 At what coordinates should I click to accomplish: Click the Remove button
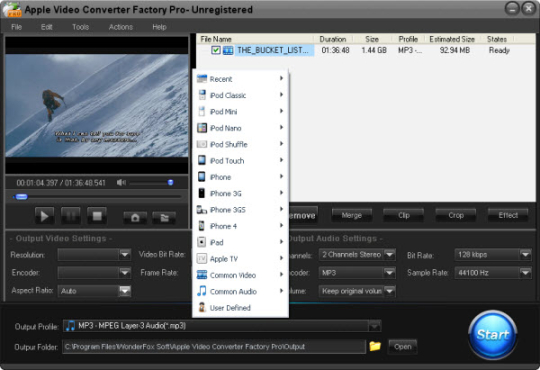[303, 215]
